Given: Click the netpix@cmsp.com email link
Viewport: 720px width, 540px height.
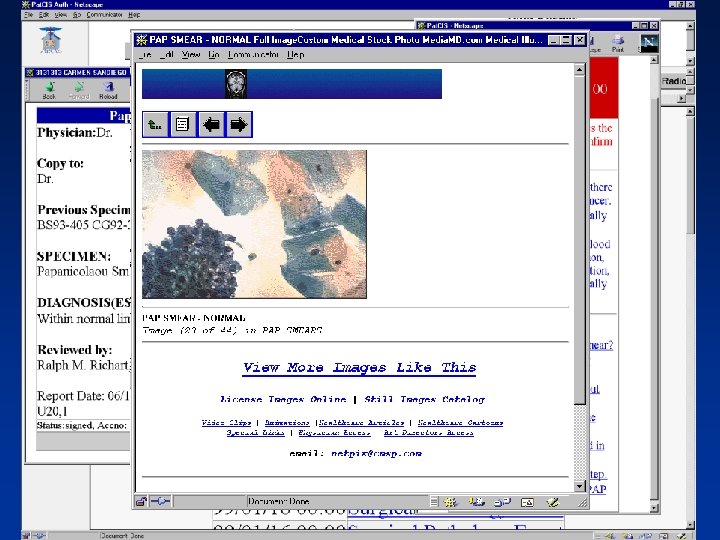Looking at the screenshot, I should [x=377, y=453].
